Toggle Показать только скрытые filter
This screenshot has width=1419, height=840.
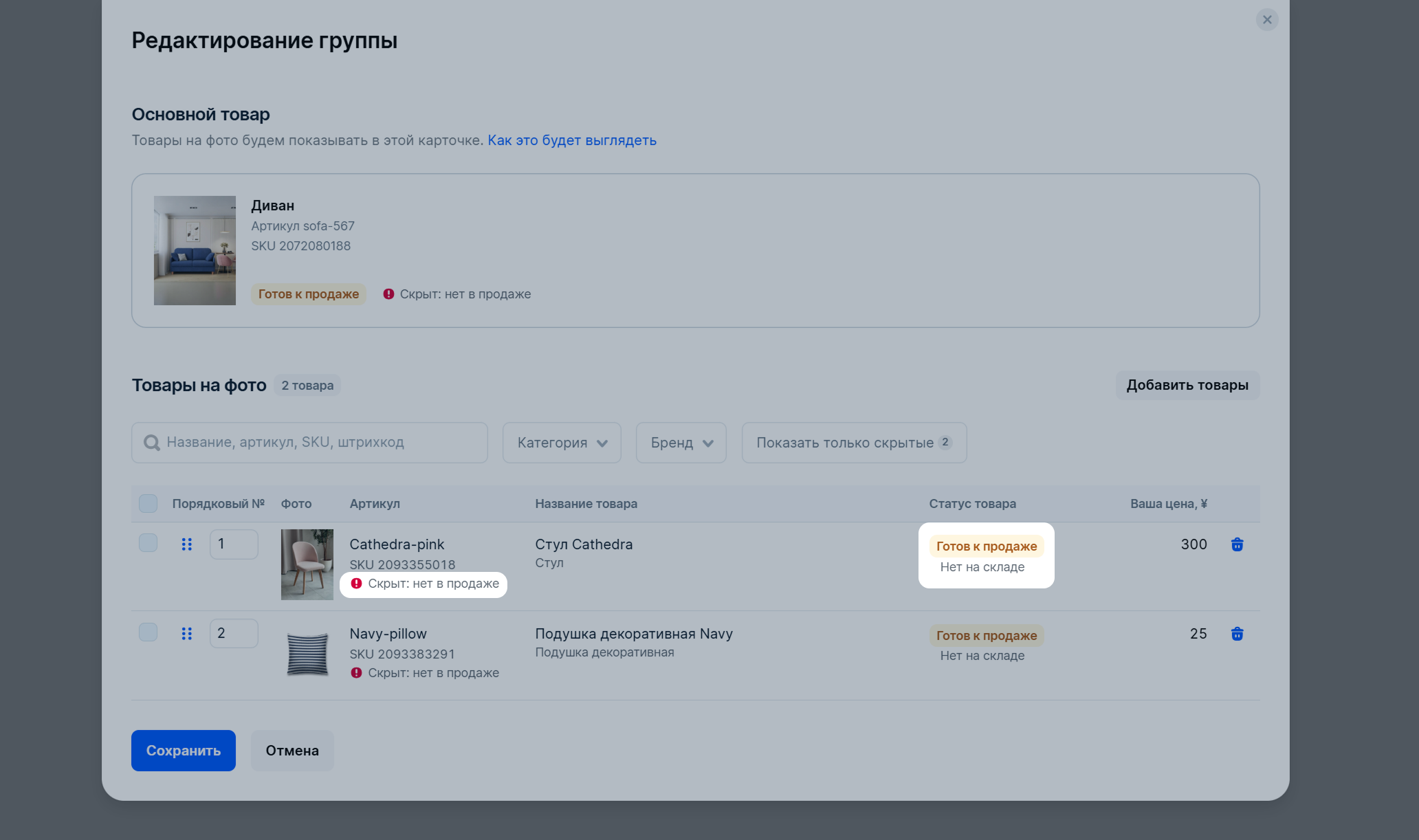[x=855, y=443]
